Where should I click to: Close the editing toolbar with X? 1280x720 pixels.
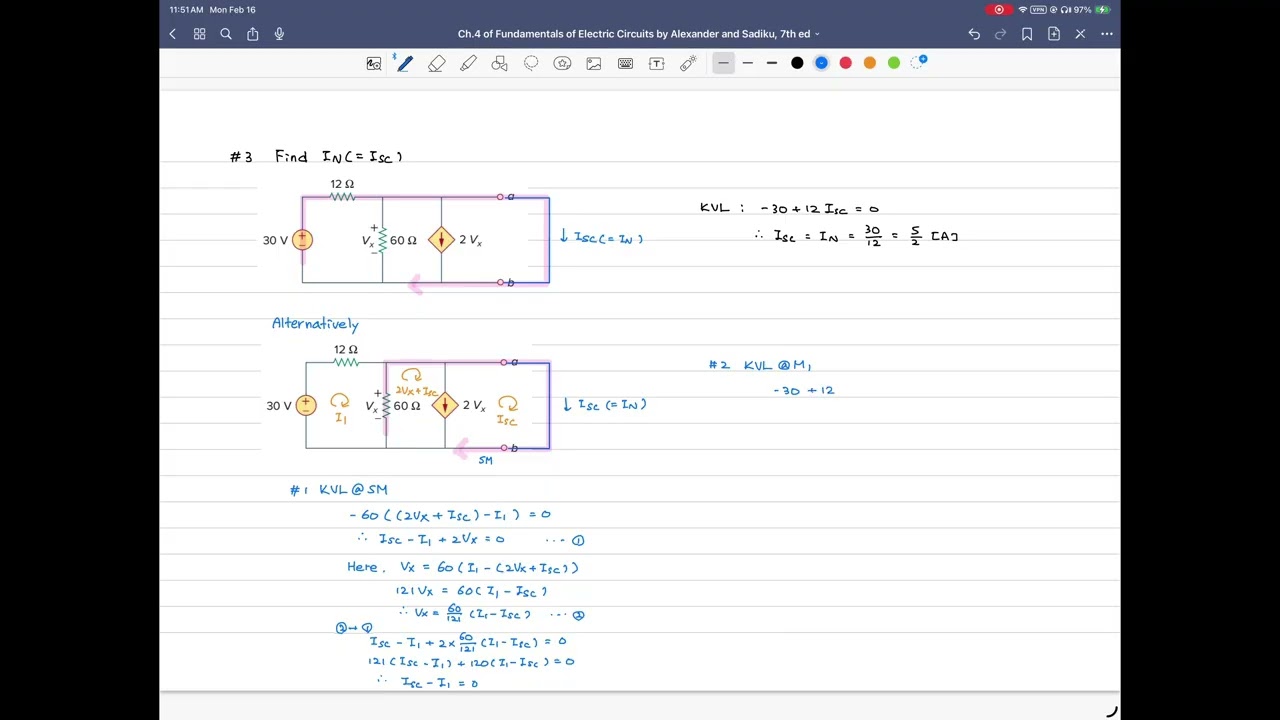point(1080,34)
